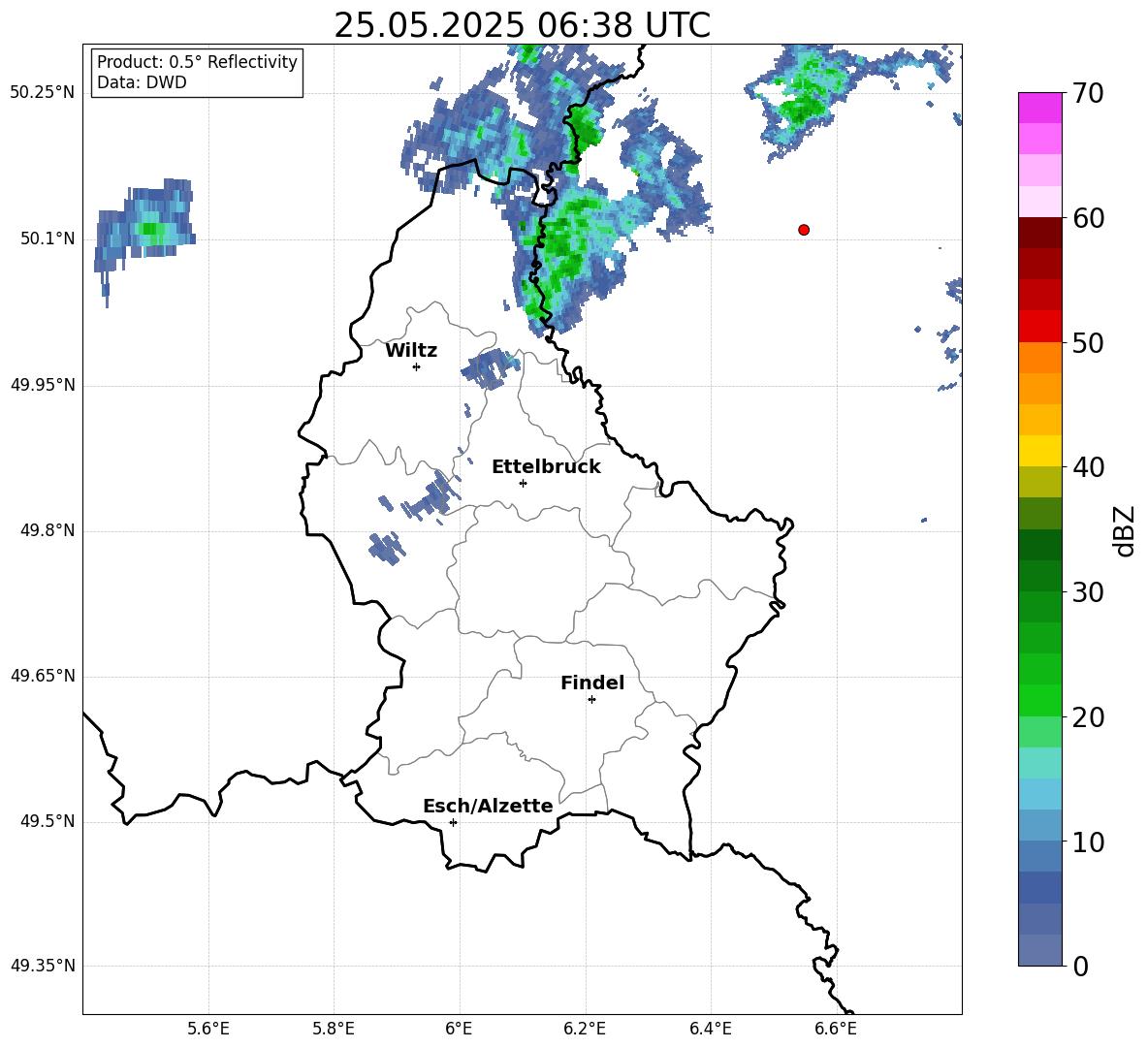The width and height of the screenshot is (1148, 1048).
Task: Click the 5.8°E longitude label
Action: click(334, 1029)
